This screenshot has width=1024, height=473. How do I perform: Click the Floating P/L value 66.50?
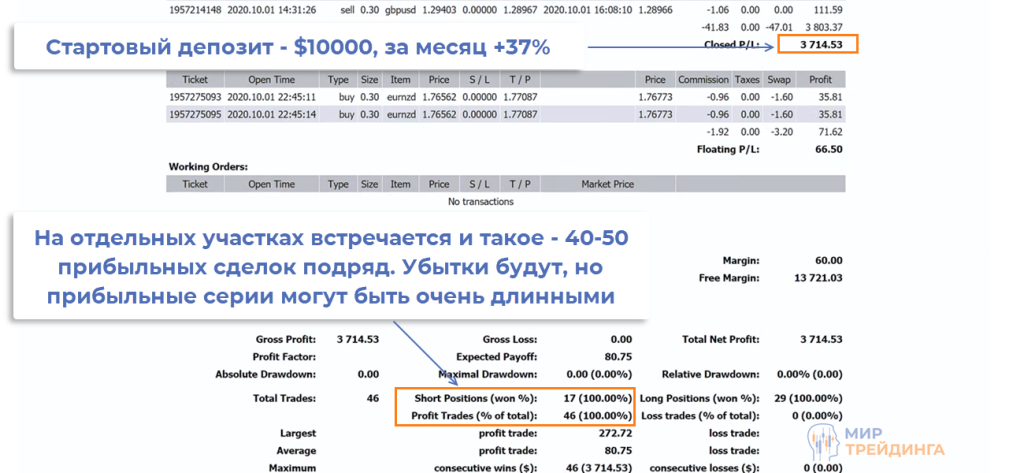point(825,149)
